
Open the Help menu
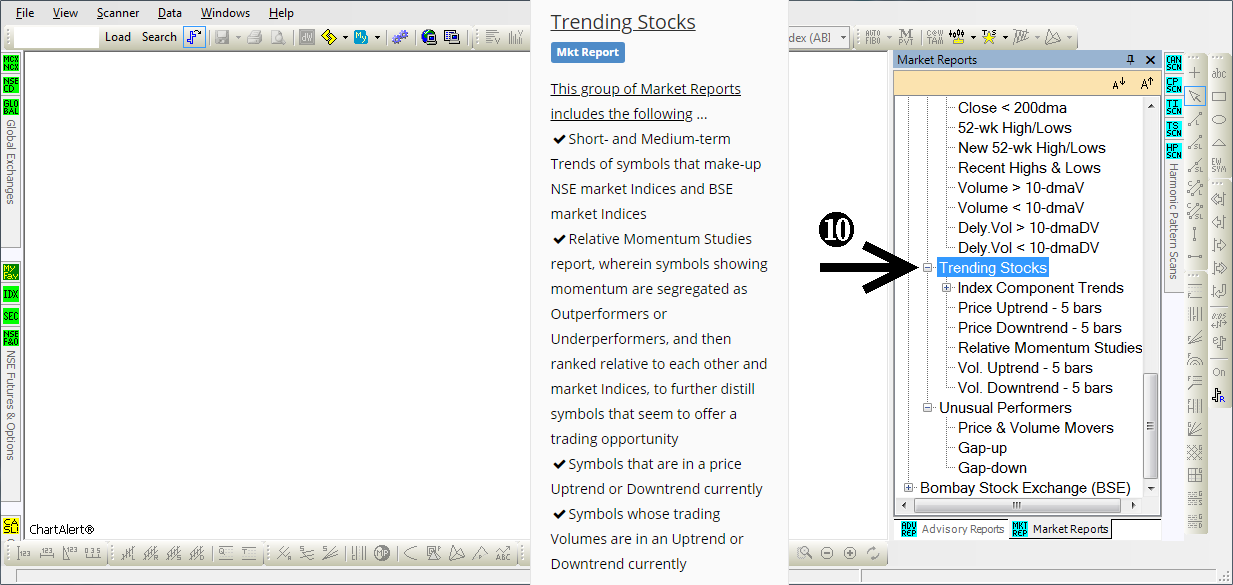[x=281, y=13]
